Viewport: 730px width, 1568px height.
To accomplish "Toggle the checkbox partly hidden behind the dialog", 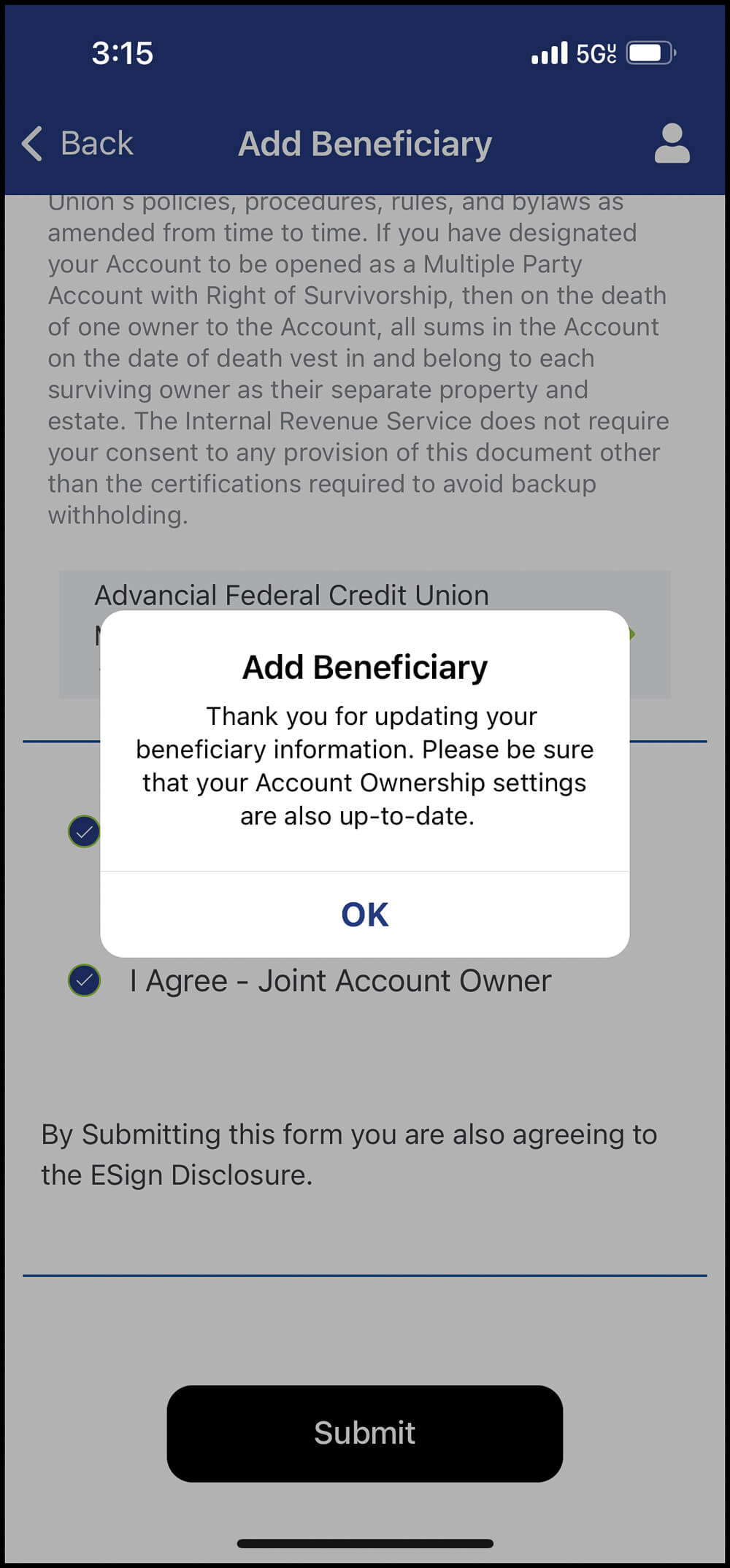I will tap(82, 832).
